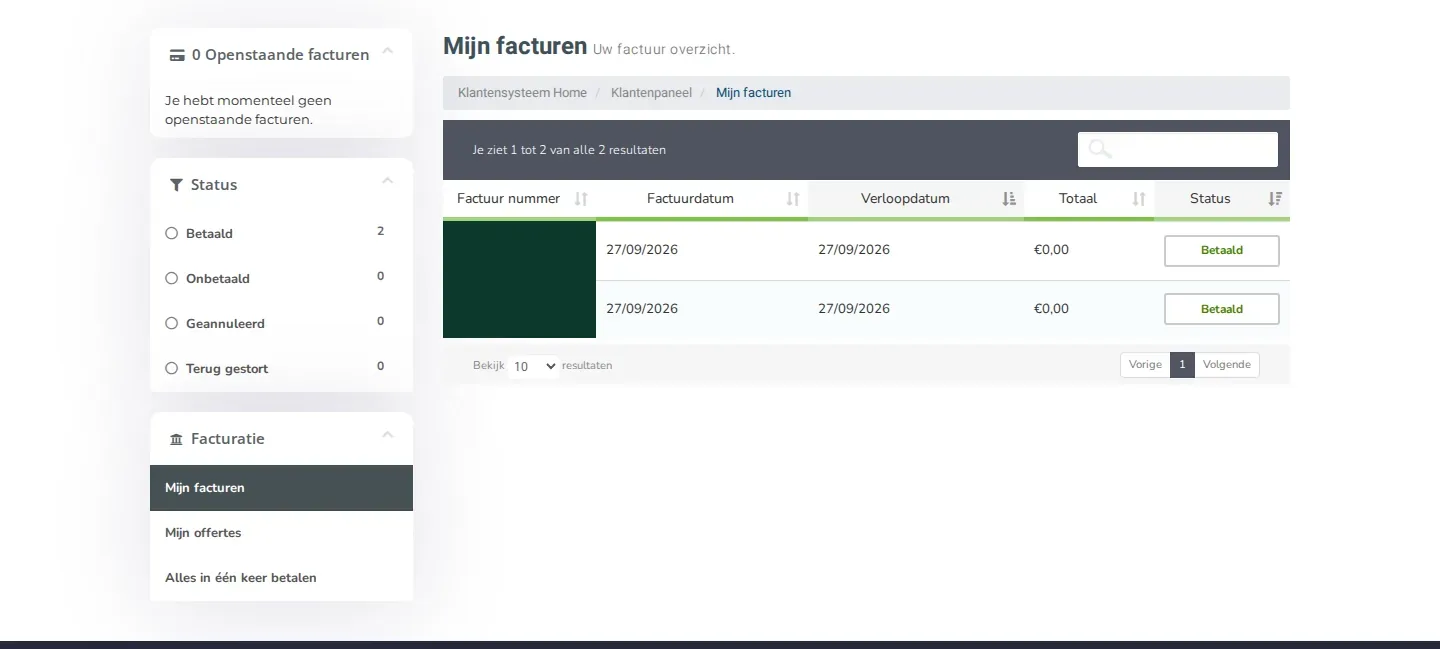This screenshot has width=1440, height=649.
Task: Click the Vorige pagination button
Action: (1145, 365)
